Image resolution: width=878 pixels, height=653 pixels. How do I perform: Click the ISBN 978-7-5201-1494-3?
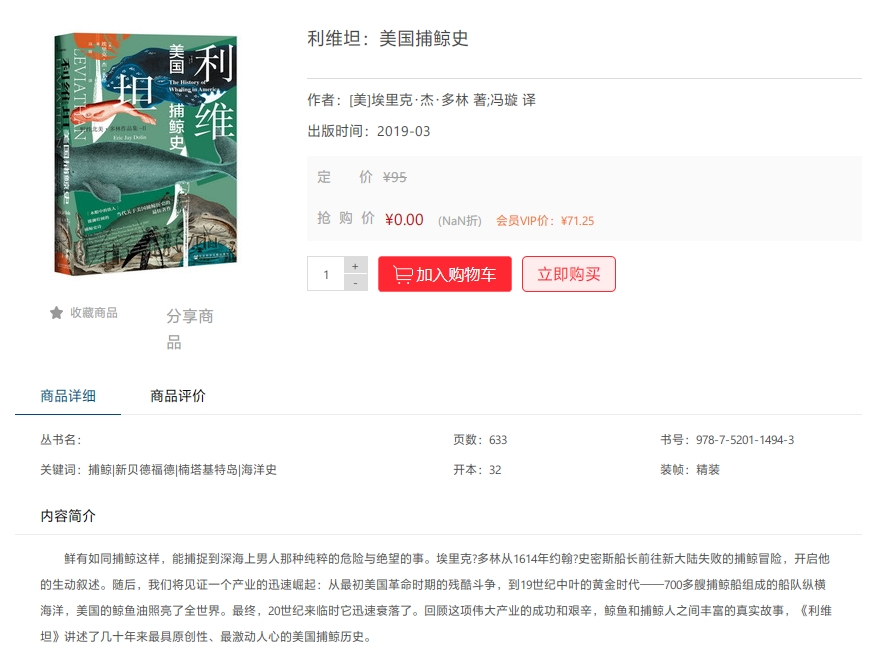[745, 440]
